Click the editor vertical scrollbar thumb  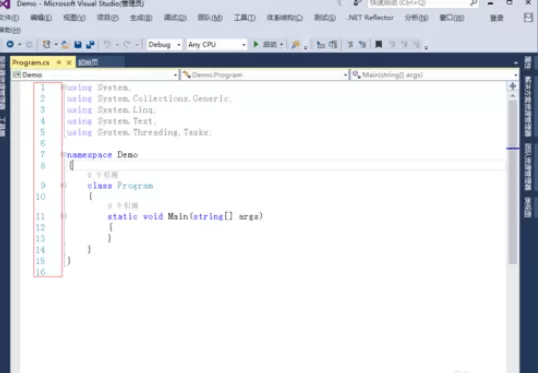point(513,182)
